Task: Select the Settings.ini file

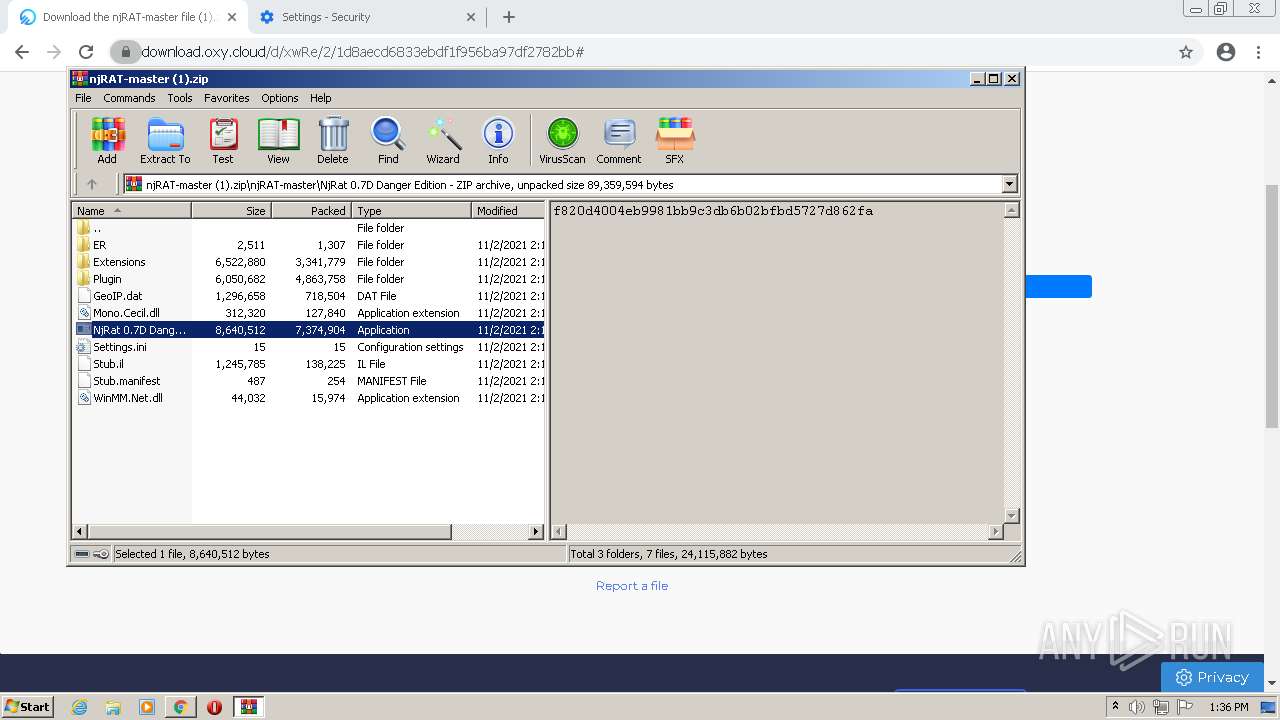Action: [309, 347]
